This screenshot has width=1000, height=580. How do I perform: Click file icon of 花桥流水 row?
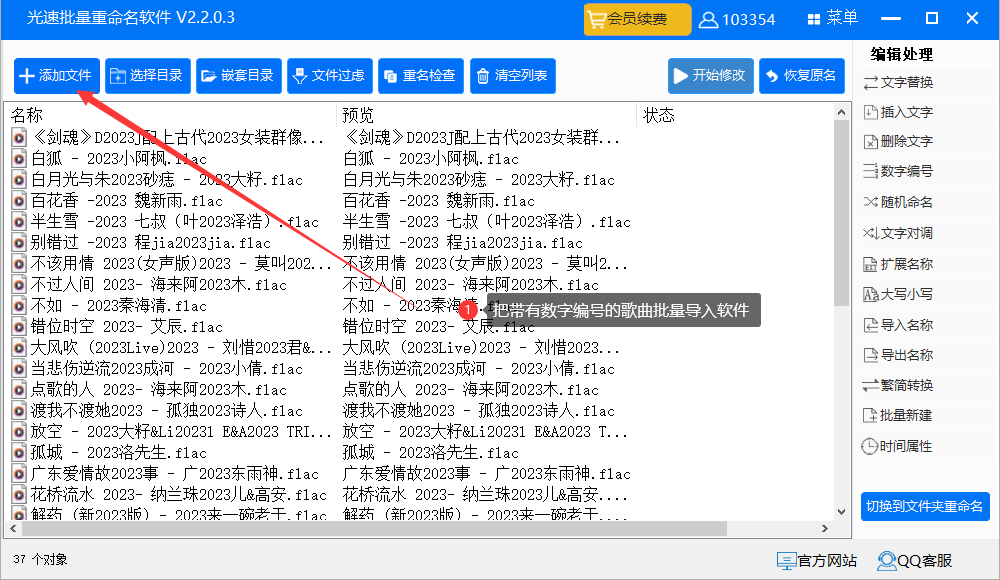(19, 495)
